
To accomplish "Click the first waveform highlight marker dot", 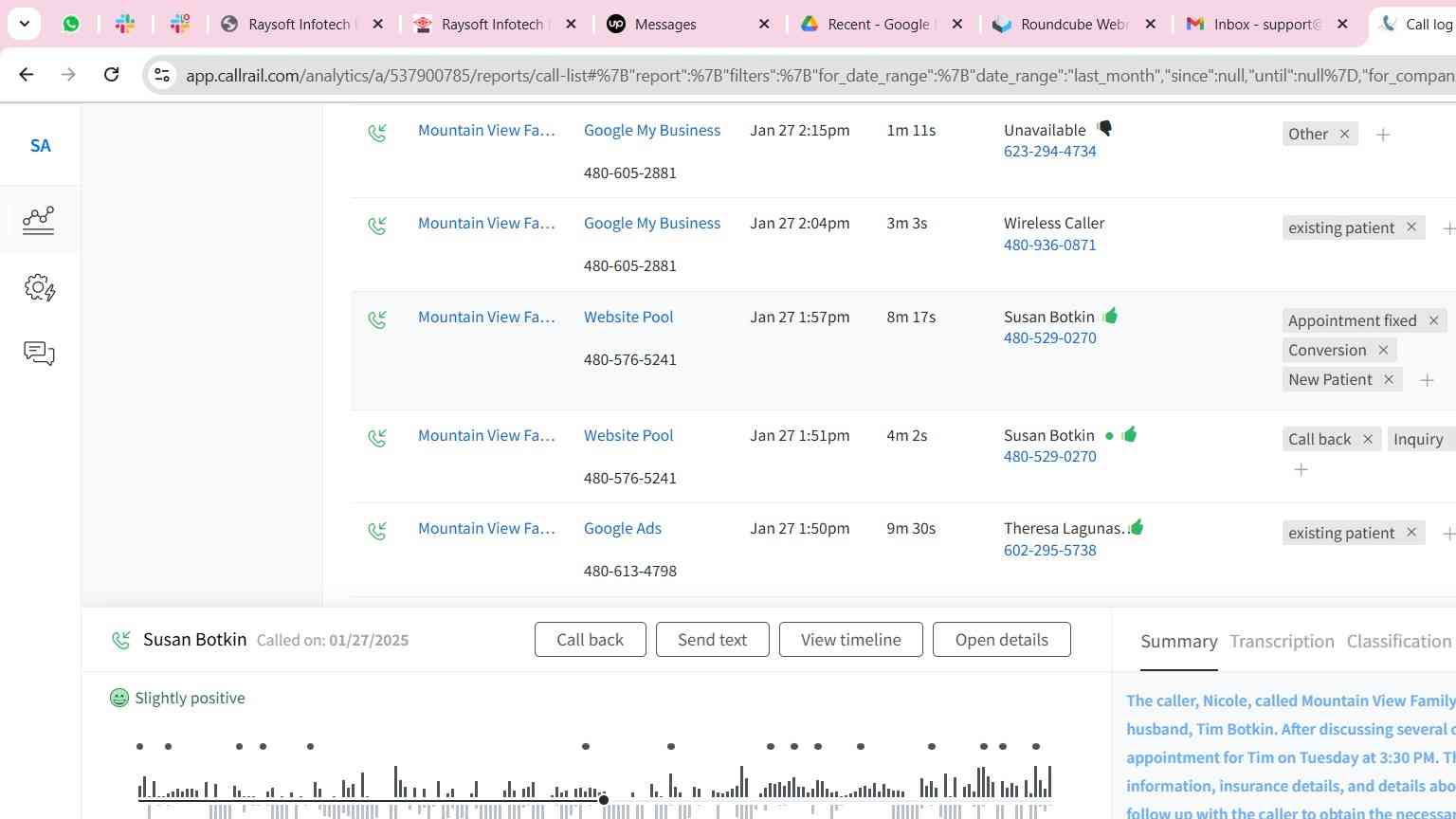I will tap(139, 747).
